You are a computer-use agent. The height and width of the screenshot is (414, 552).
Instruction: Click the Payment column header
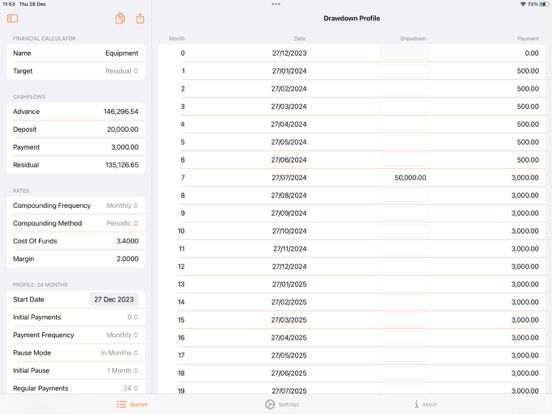(528, 38)
